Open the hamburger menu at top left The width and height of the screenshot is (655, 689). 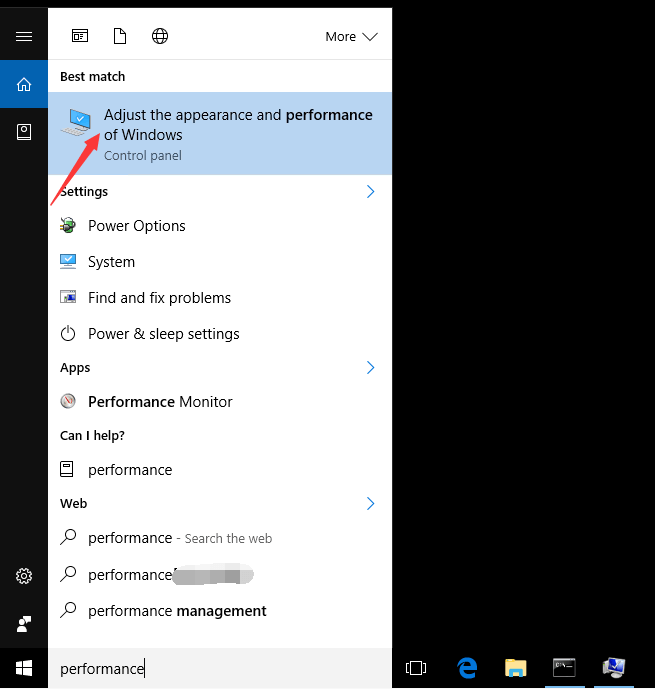tap(24, 36)
